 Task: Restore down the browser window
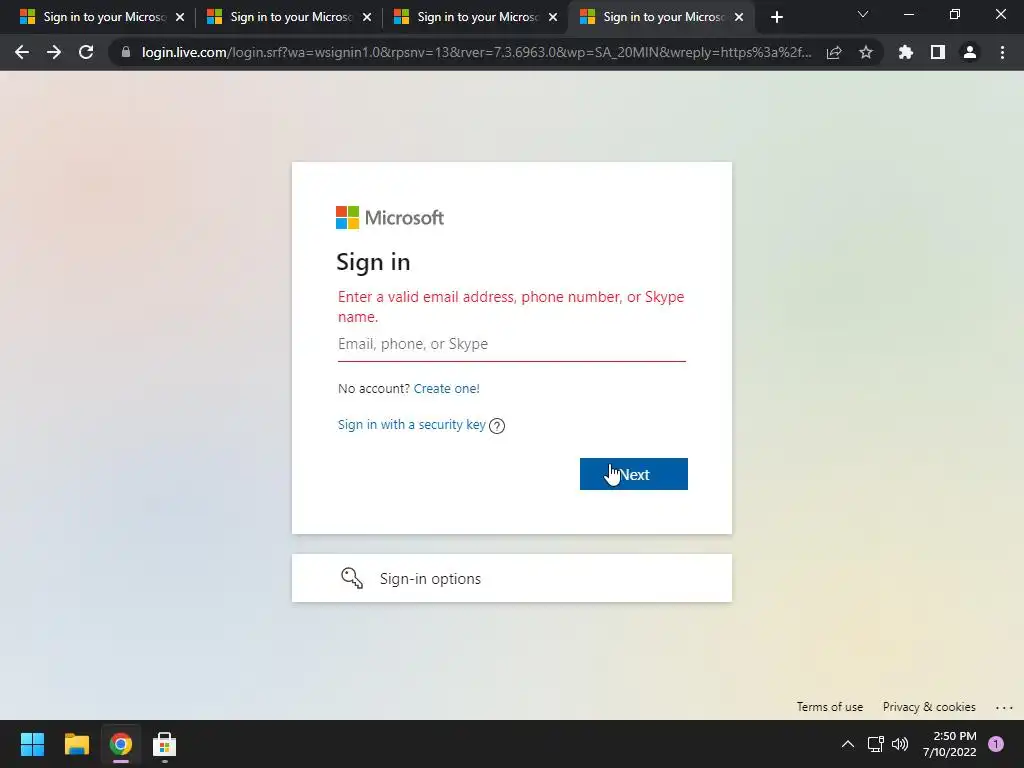[x=955, y=14]
